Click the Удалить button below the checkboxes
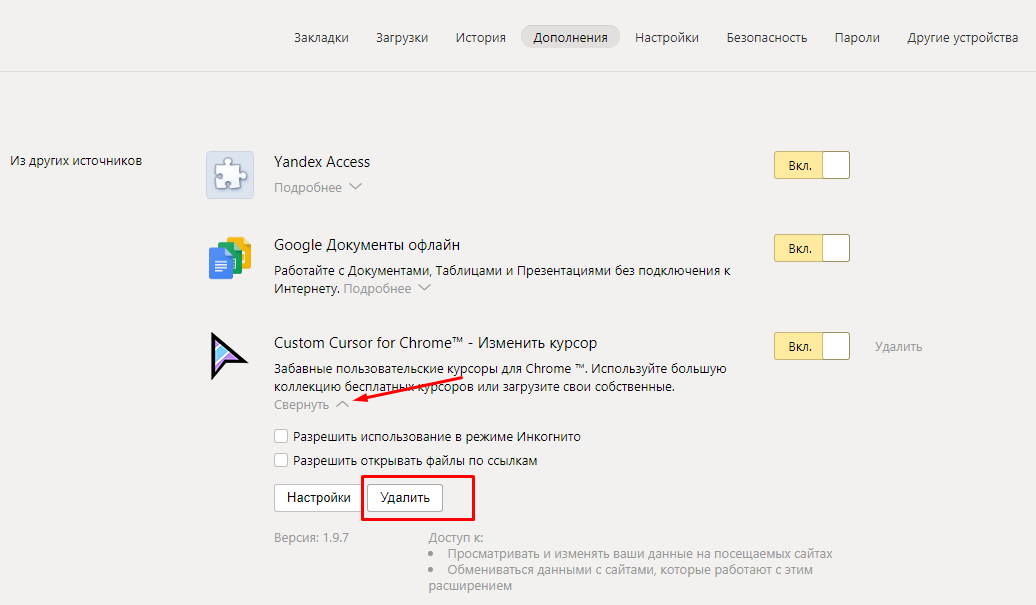The width and height of the screenshot is (1036, 605). coord(404,498)
